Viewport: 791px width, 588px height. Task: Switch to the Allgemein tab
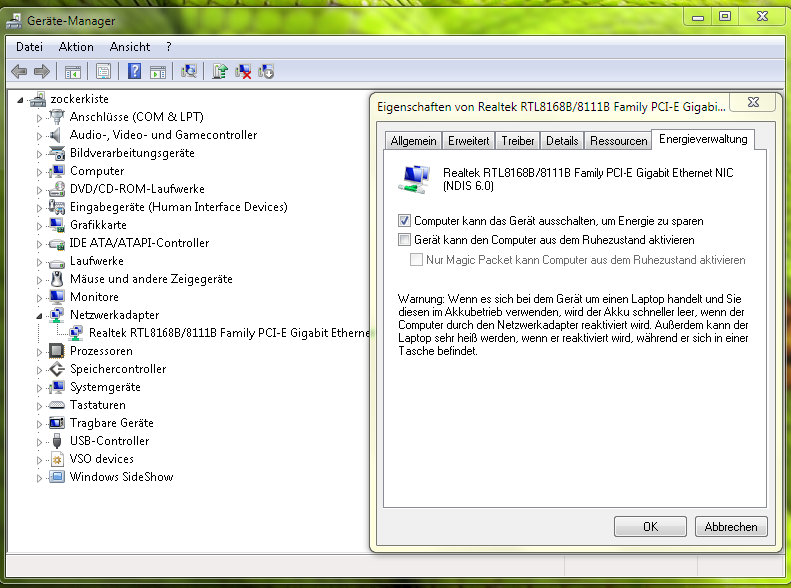coord(413,141)
